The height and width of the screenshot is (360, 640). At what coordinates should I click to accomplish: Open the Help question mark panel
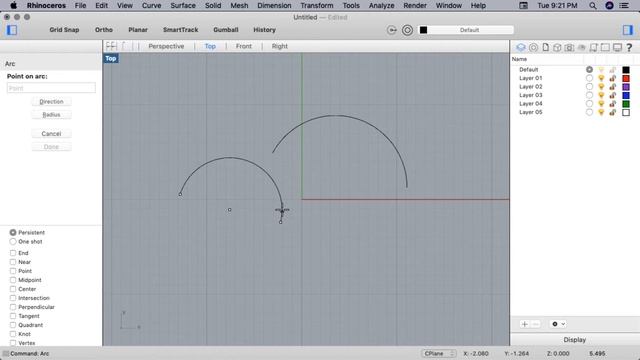(629, 48)
